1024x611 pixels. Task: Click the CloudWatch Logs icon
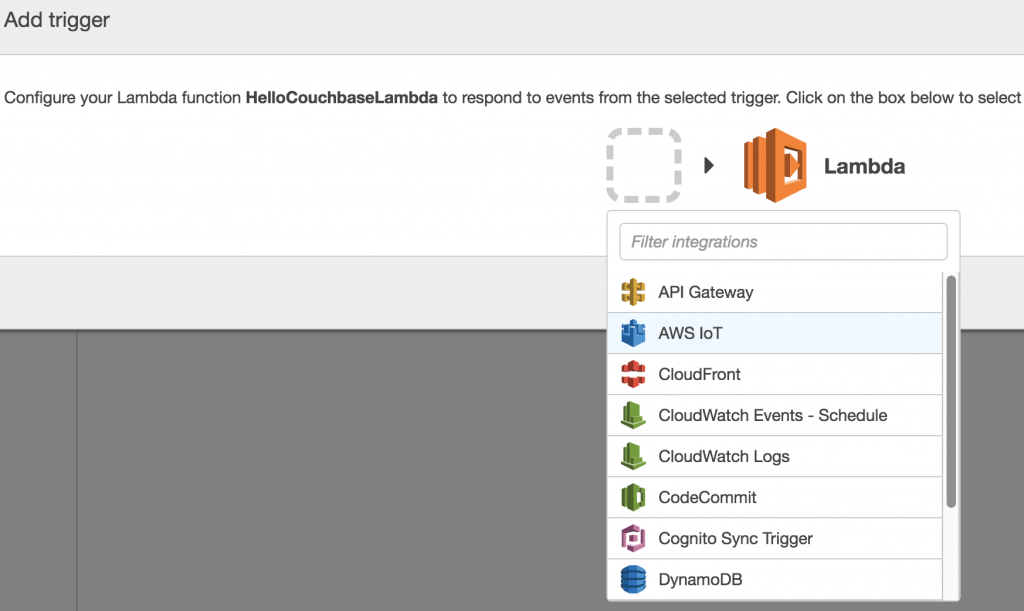[633, 456]
